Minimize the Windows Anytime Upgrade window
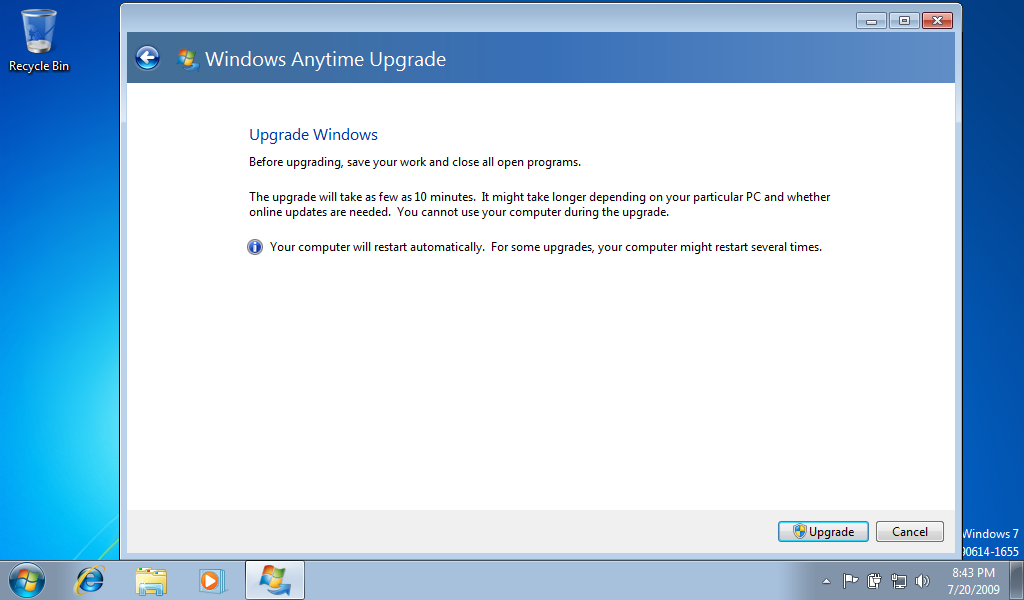This screenshot has width=1024, height=600. pos(871,21)
